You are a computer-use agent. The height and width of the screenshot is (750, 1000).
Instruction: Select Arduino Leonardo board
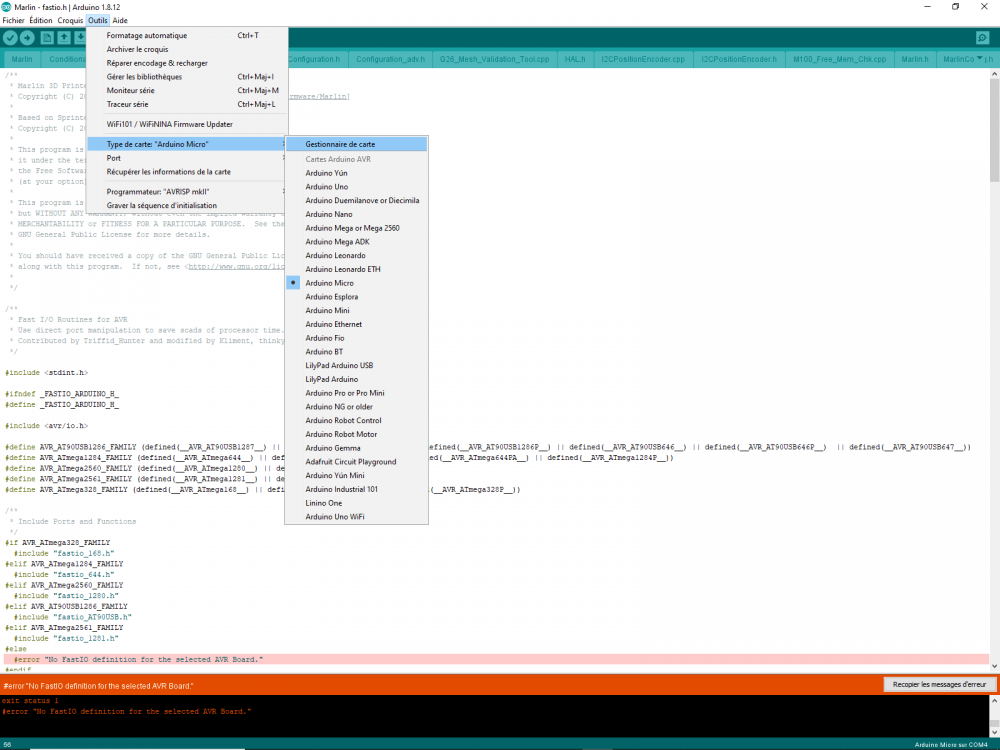tap(357, 256)
